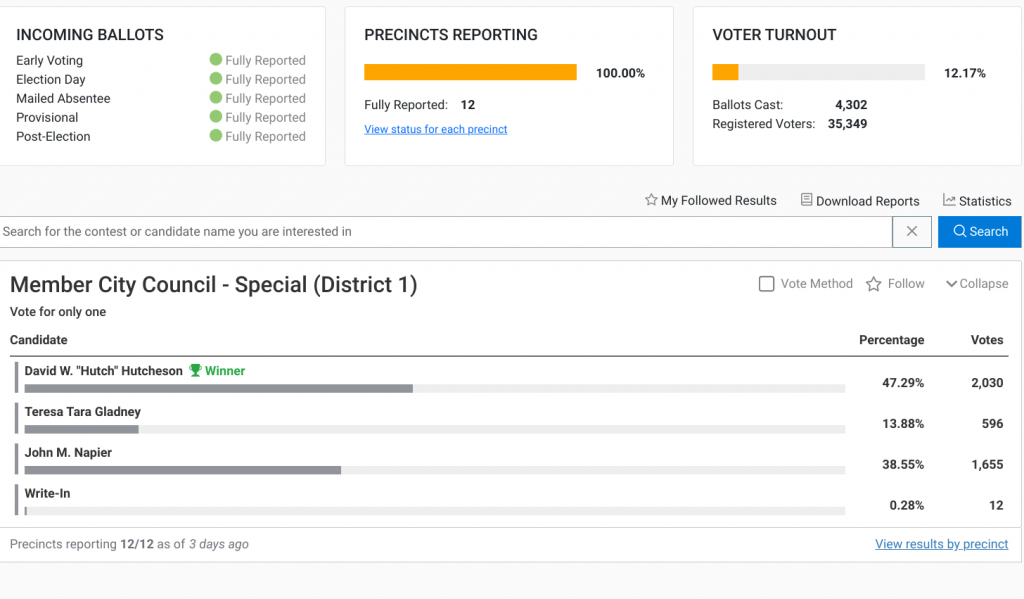Open View results by precinct link
This screenshot has width=1024, height=599.
tap(941, 544)
